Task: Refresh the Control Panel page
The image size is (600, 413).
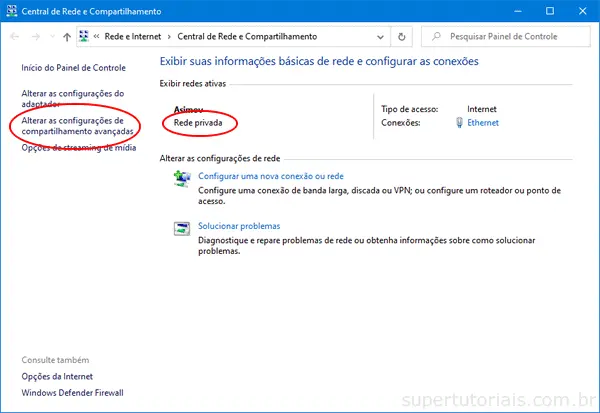Action: click(x=402, y=37)
